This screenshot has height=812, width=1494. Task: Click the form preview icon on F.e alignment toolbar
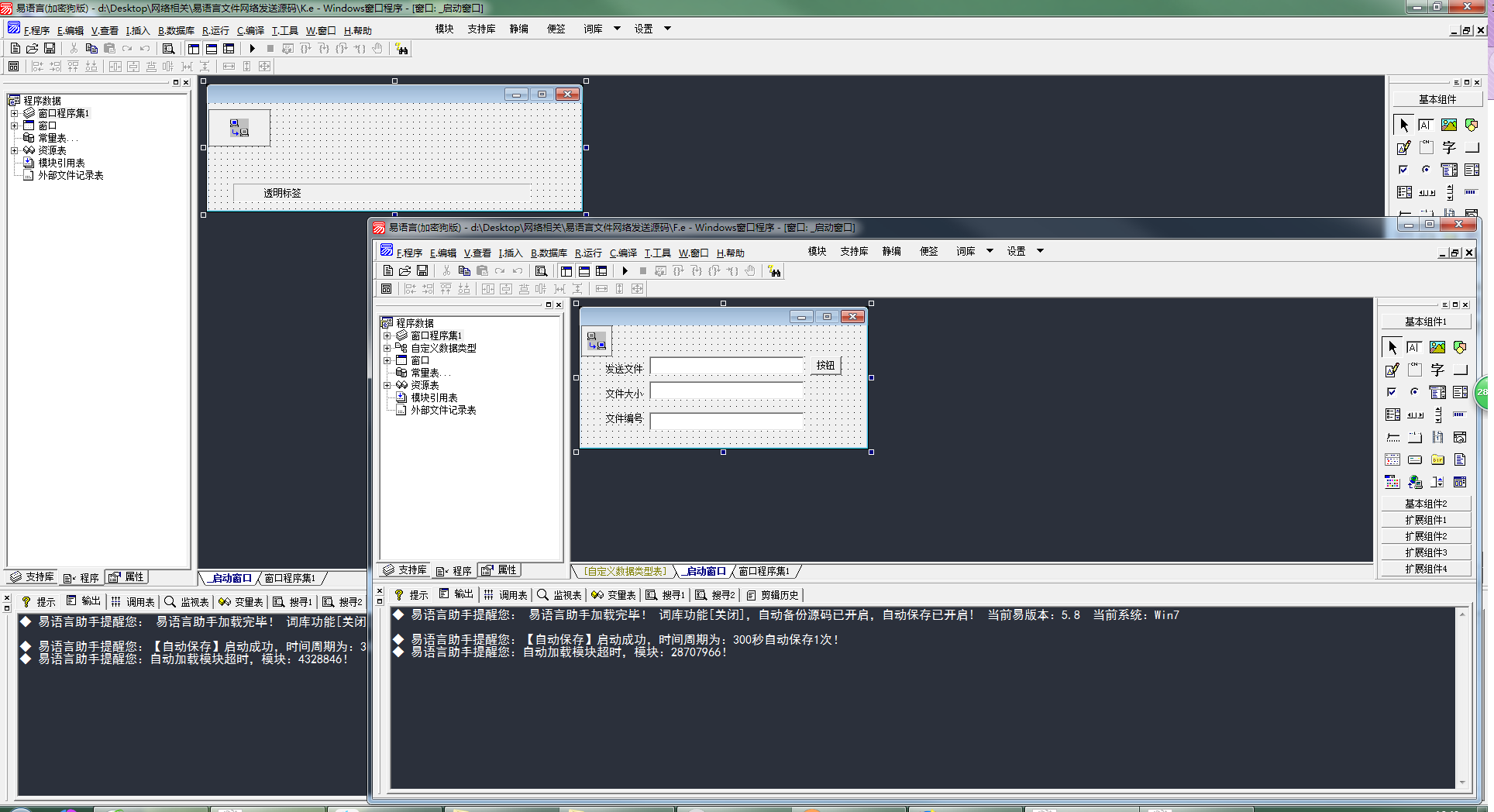pos(386,289)
